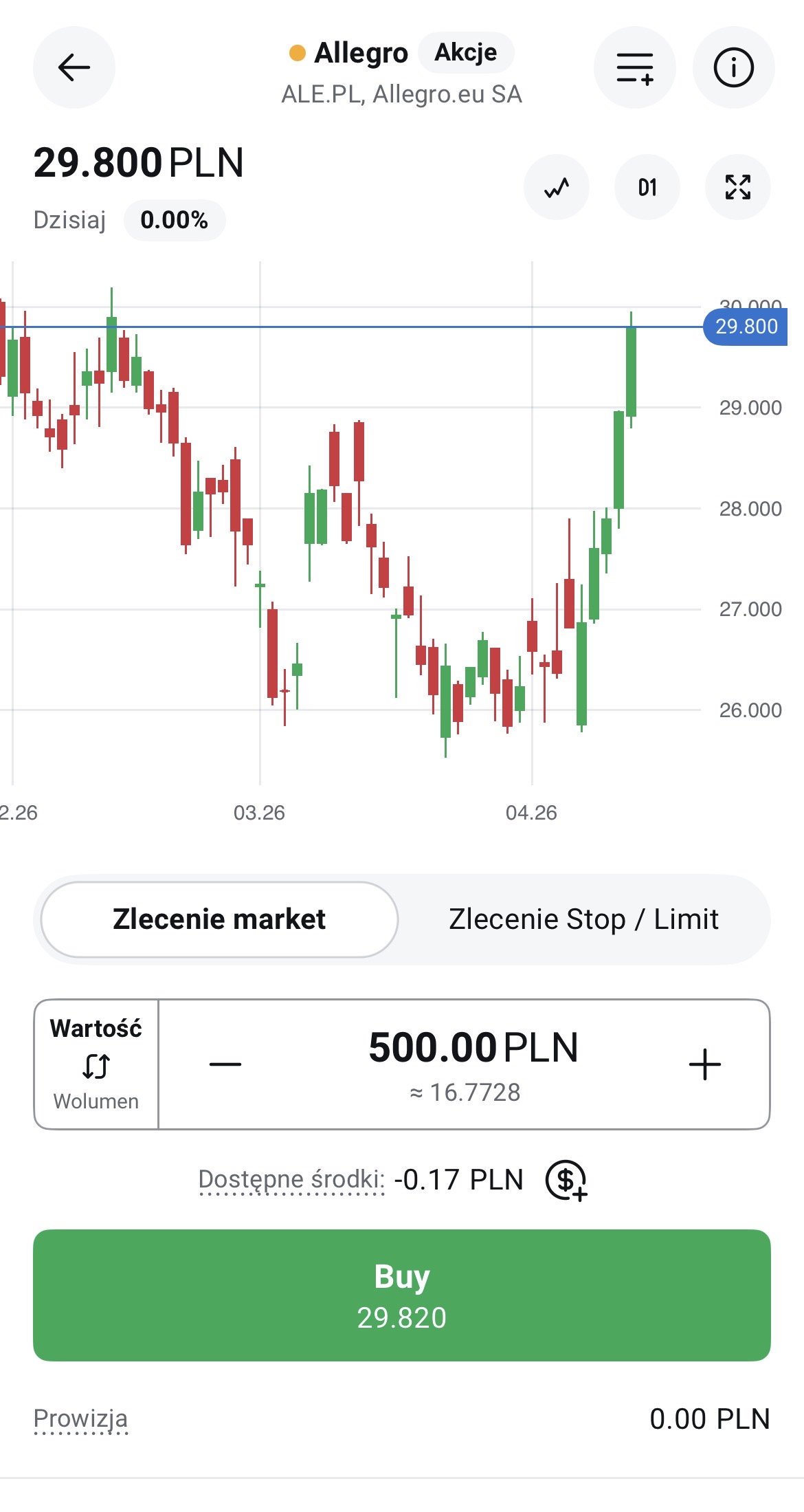804x1512 pixels.
Task: Open the Prowizja explanation link
Action: click(81, 1418)
